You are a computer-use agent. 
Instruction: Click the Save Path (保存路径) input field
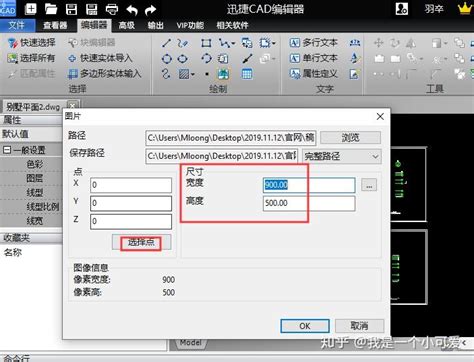tap(221, 156)
